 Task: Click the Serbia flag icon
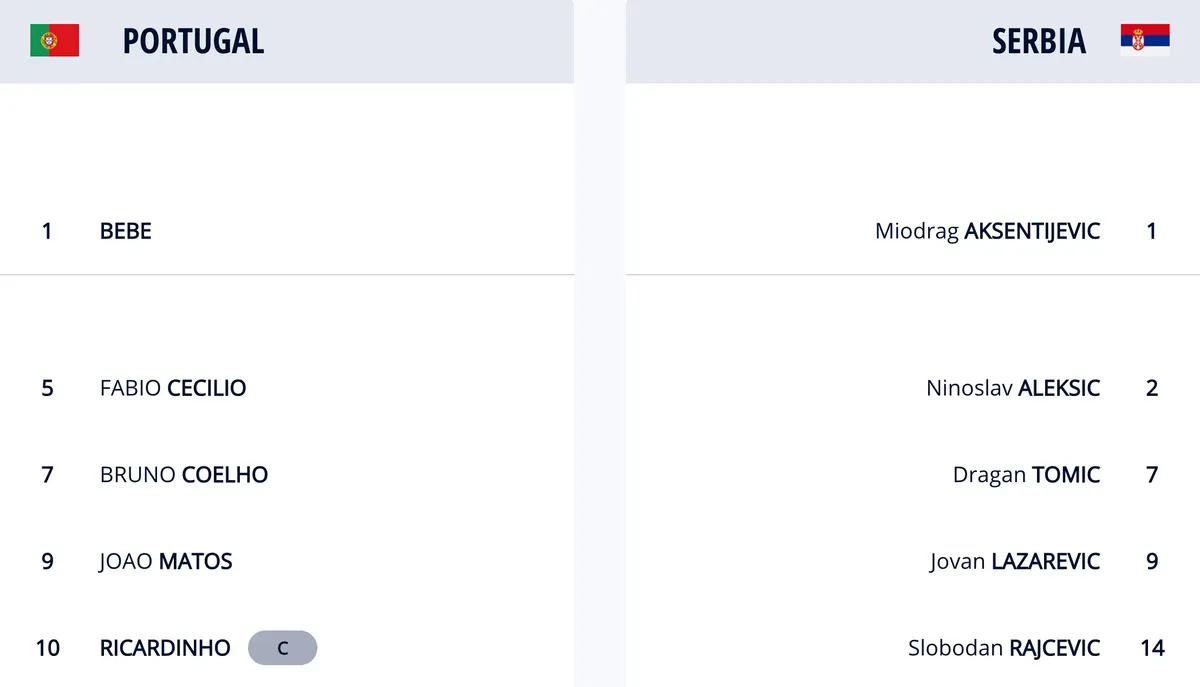[1145, 41]
